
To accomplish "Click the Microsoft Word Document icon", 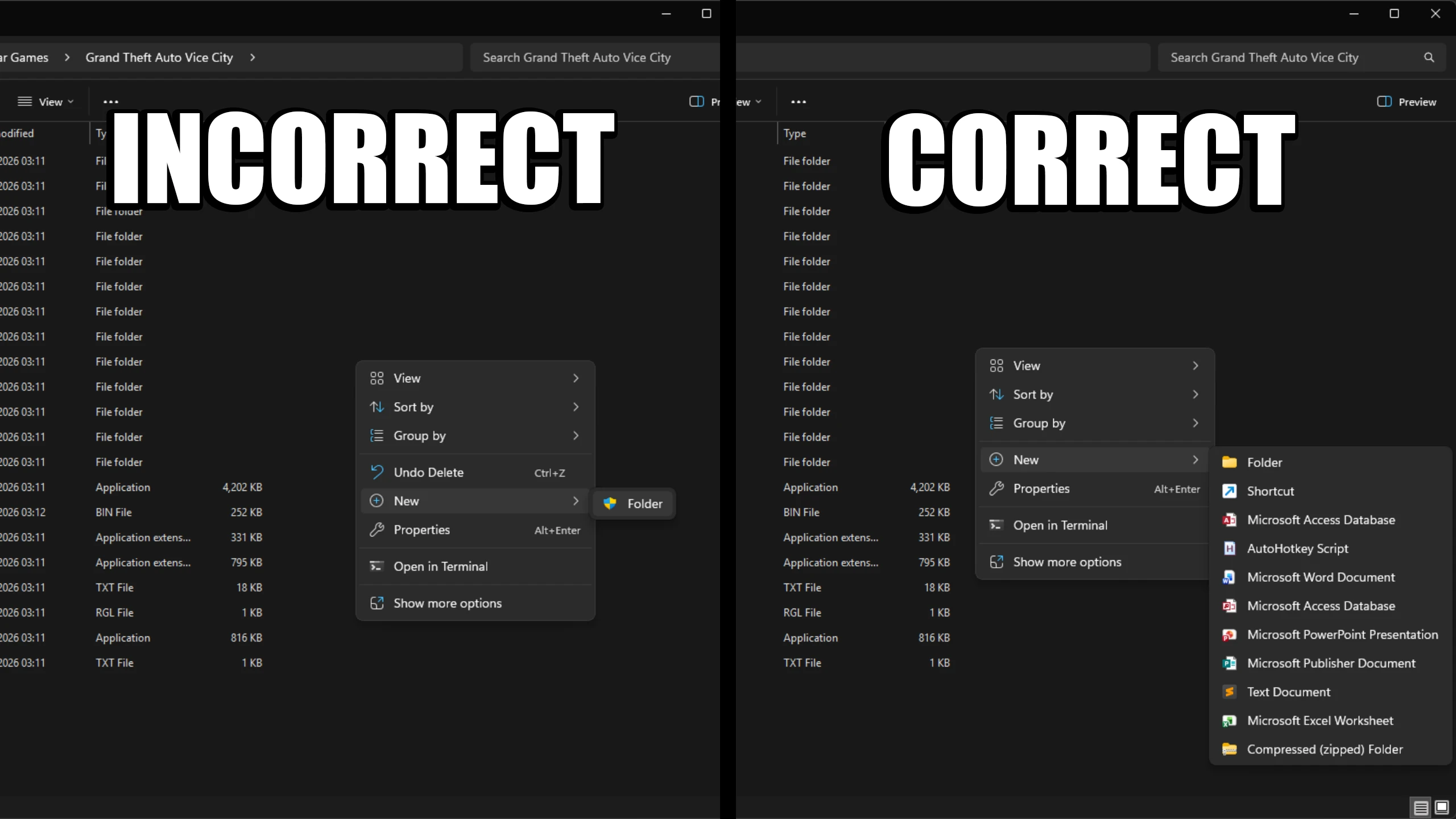I will 1229,577.
